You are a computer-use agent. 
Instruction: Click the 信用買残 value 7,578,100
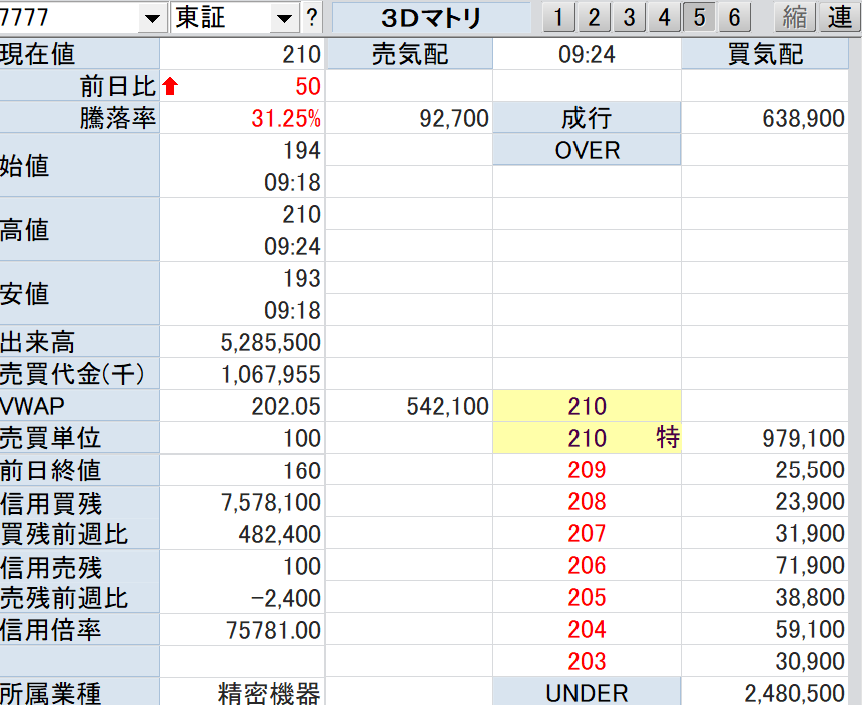point(270,502)
